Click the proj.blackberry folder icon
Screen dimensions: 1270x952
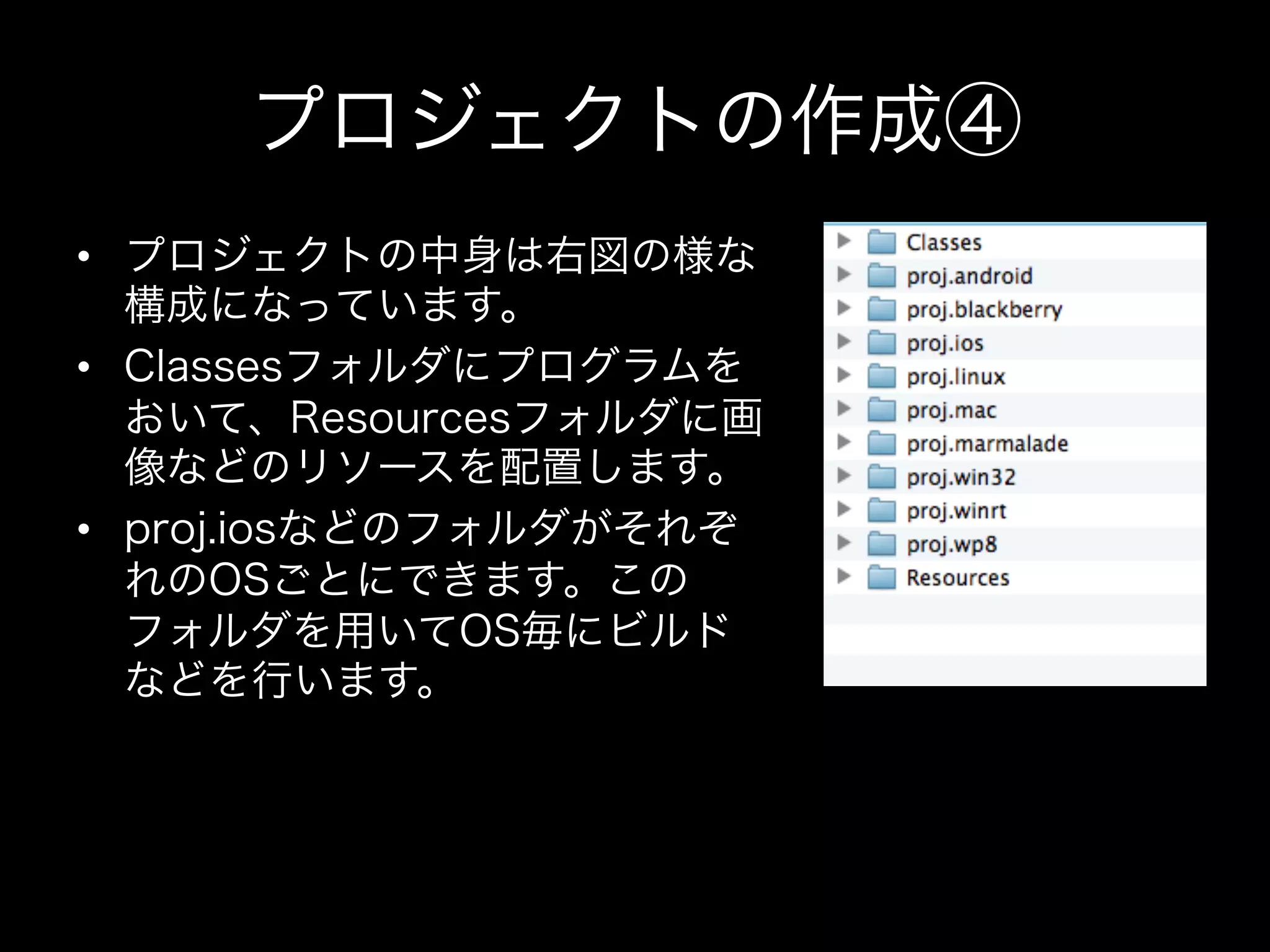tap(881, 309)
